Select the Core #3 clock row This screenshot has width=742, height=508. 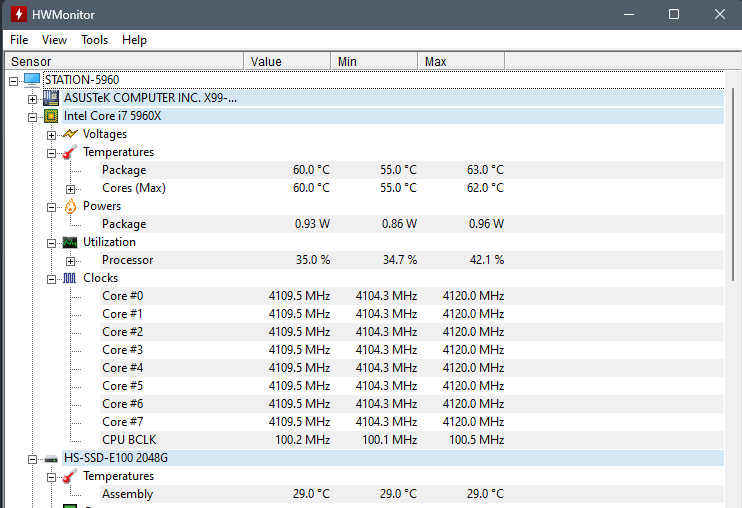412,350
